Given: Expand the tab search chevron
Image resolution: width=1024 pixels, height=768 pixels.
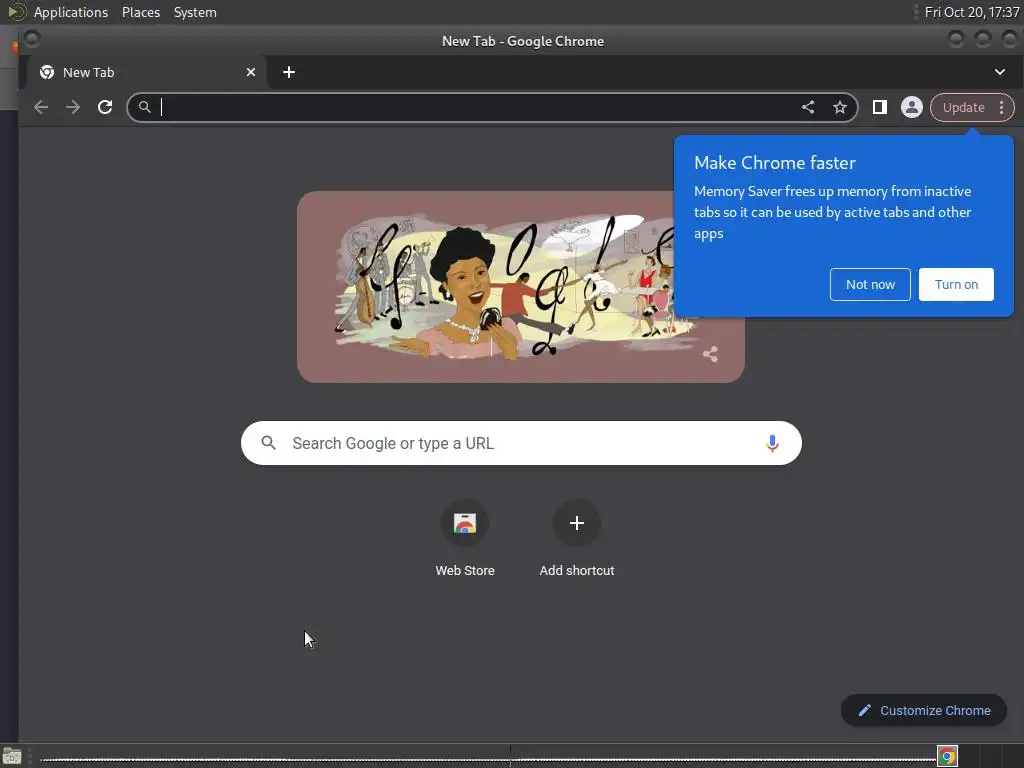Looking at the screenshot, I should pos(1000,72).
